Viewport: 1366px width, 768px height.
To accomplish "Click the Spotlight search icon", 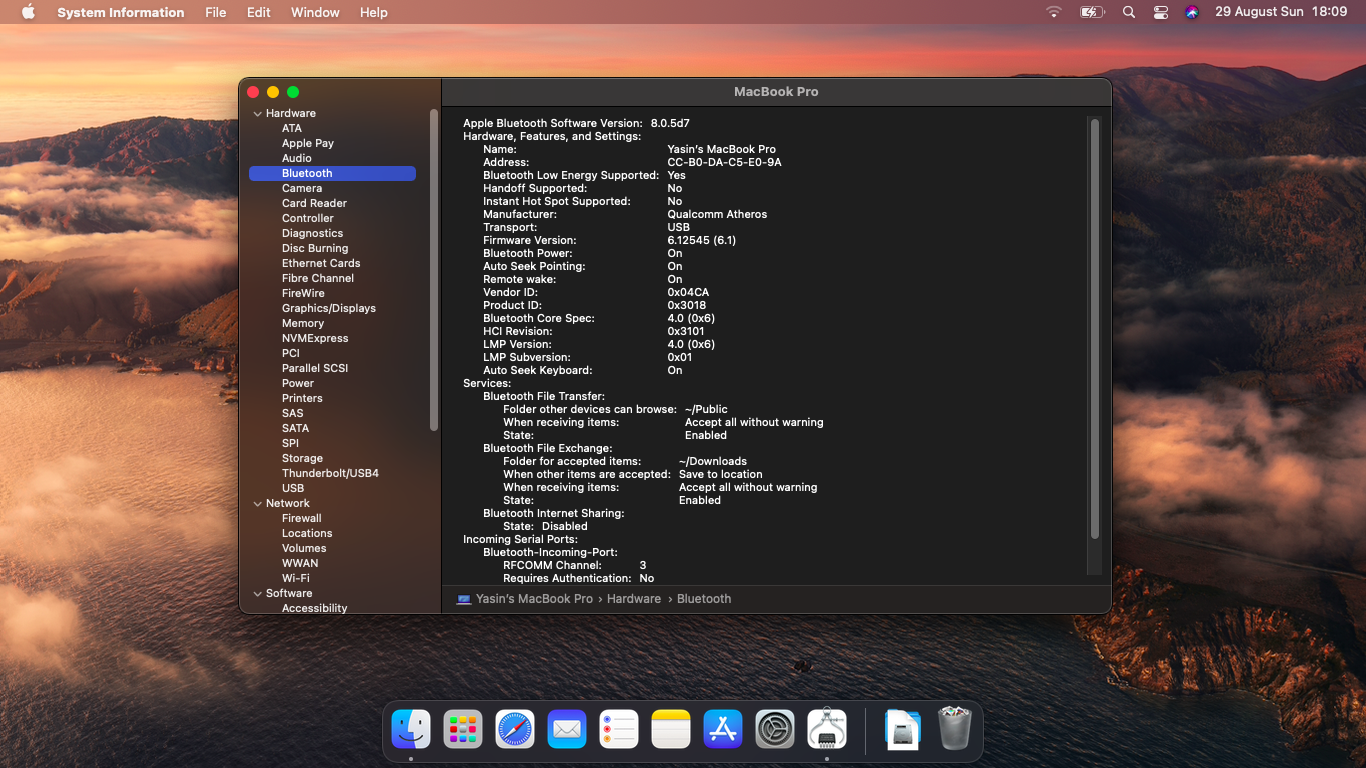I will point(1129,12).
